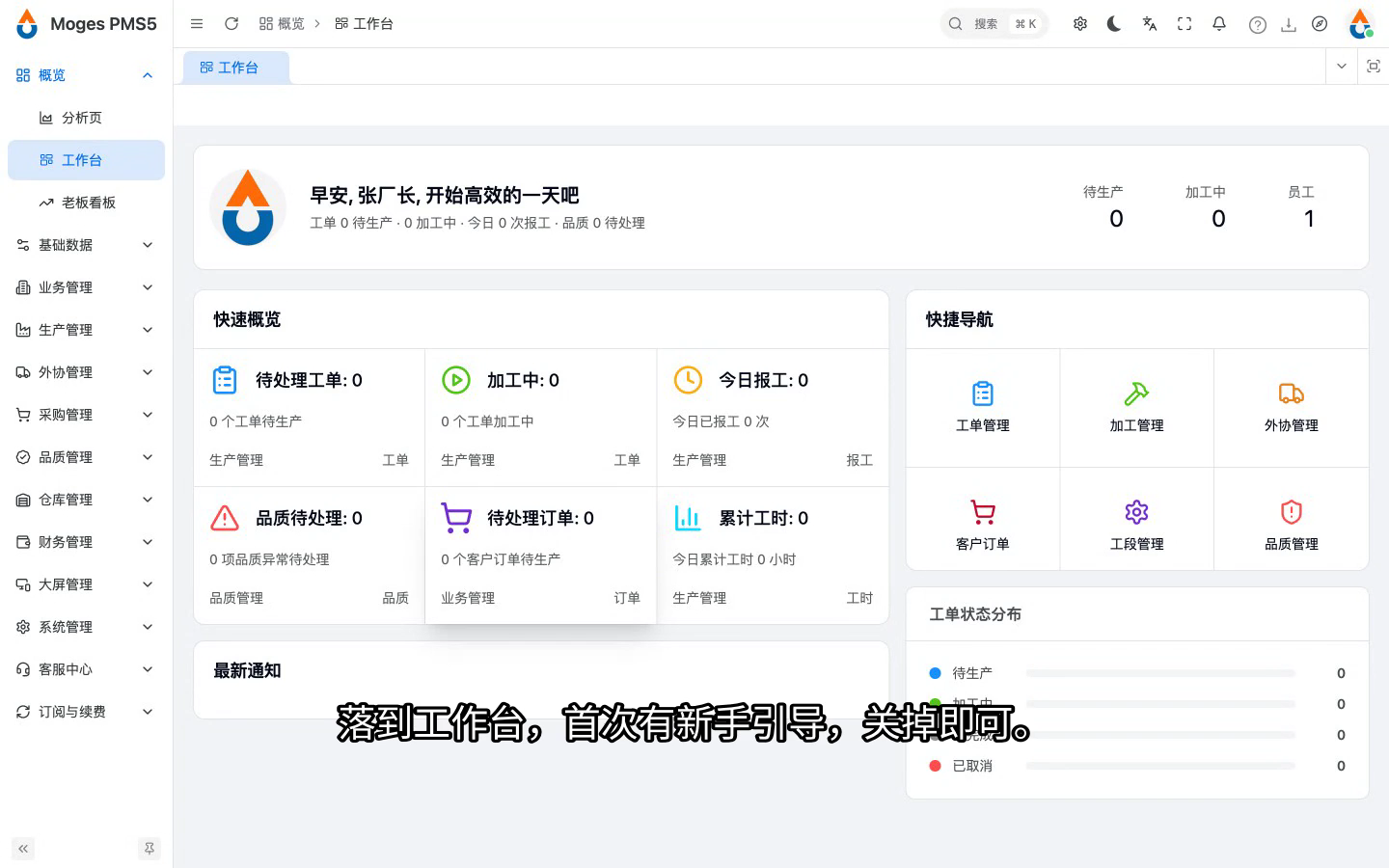Click the blue 待生产 status dot
This screenshot has width=1389, height=868.
pyautogui.click(x=935, y=673)
